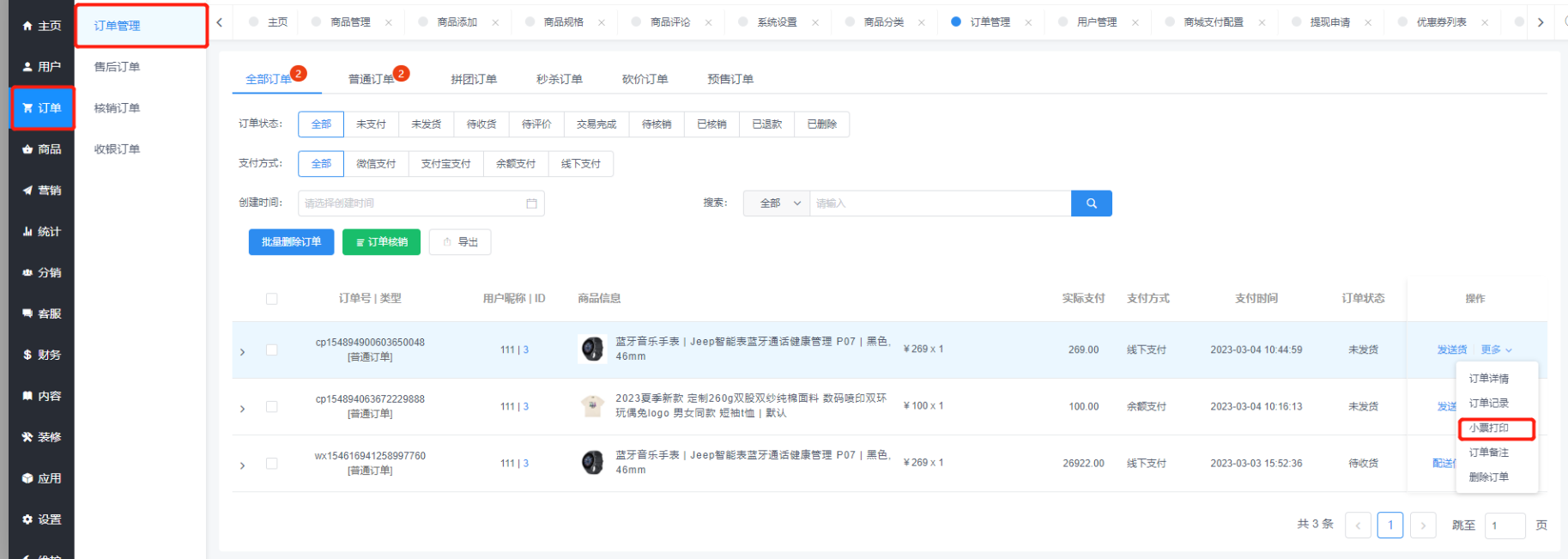Open the 商品 section in sidebar
The height and width of the screenshot is (559, 1568).
pos(42,149)
